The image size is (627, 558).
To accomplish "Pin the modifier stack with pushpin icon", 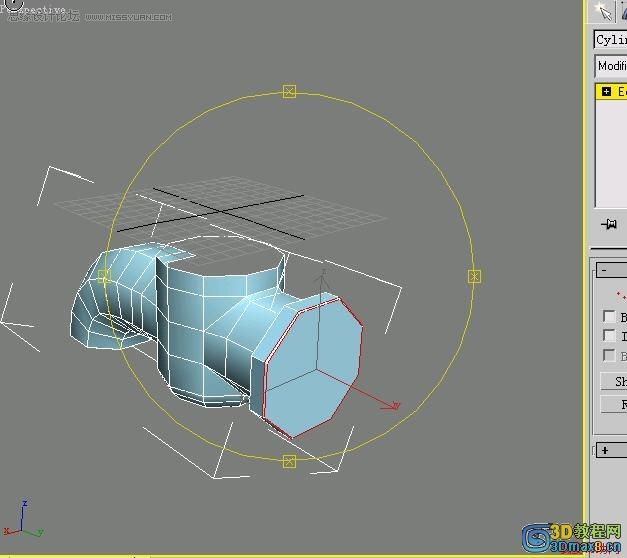I will [609, 224].
